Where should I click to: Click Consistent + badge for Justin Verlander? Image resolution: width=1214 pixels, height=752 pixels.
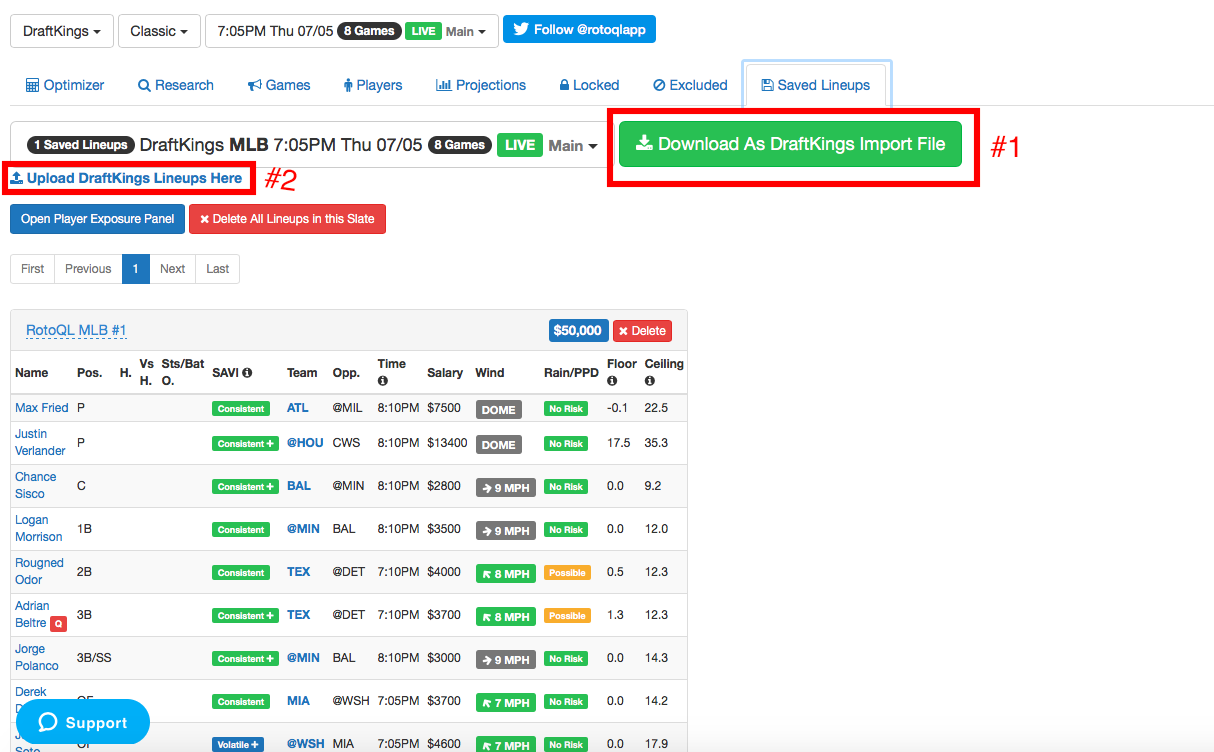tap(245, 444)
